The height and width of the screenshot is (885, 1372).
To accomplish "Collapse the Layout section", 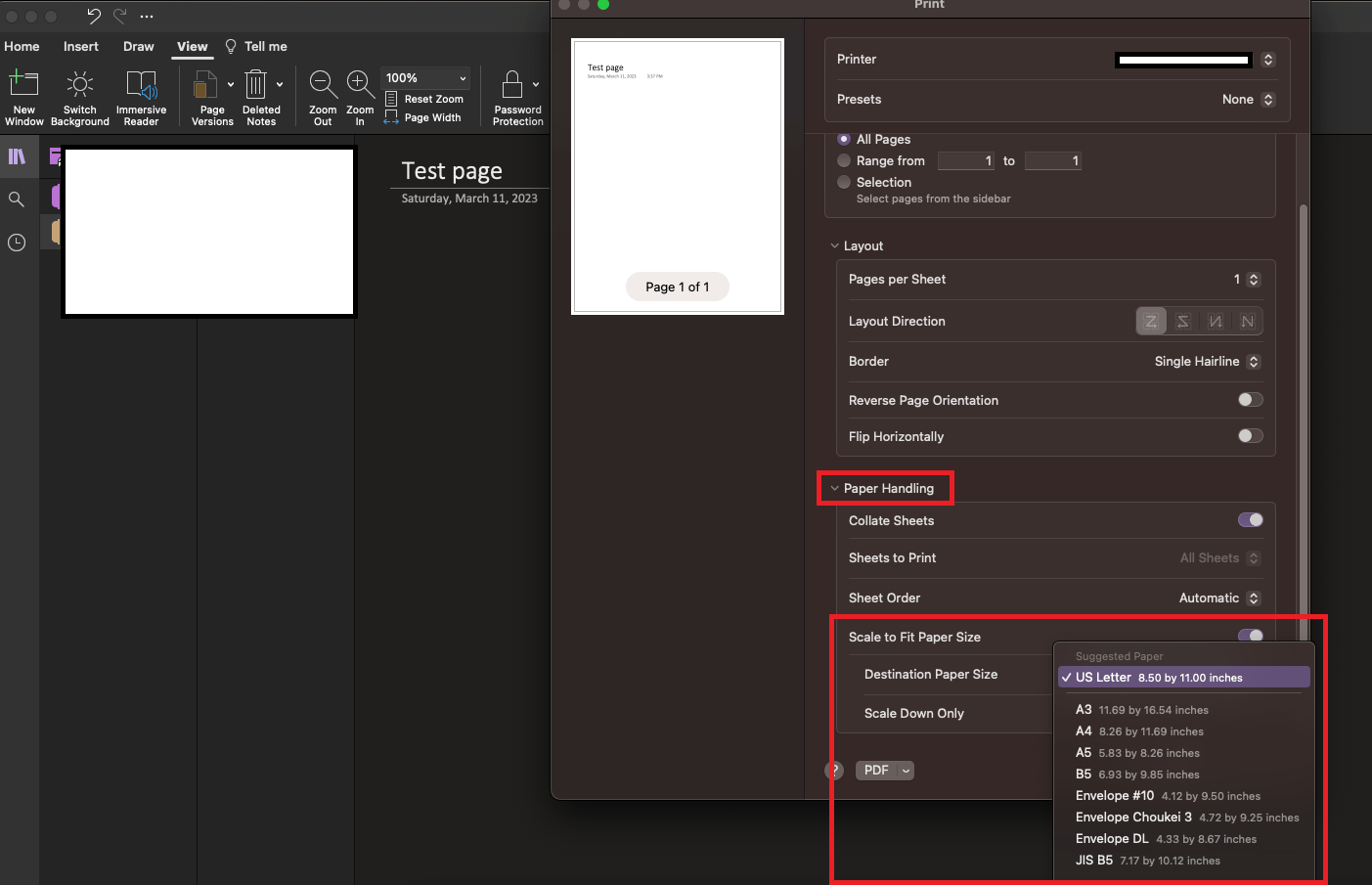I will coord(834,246).
